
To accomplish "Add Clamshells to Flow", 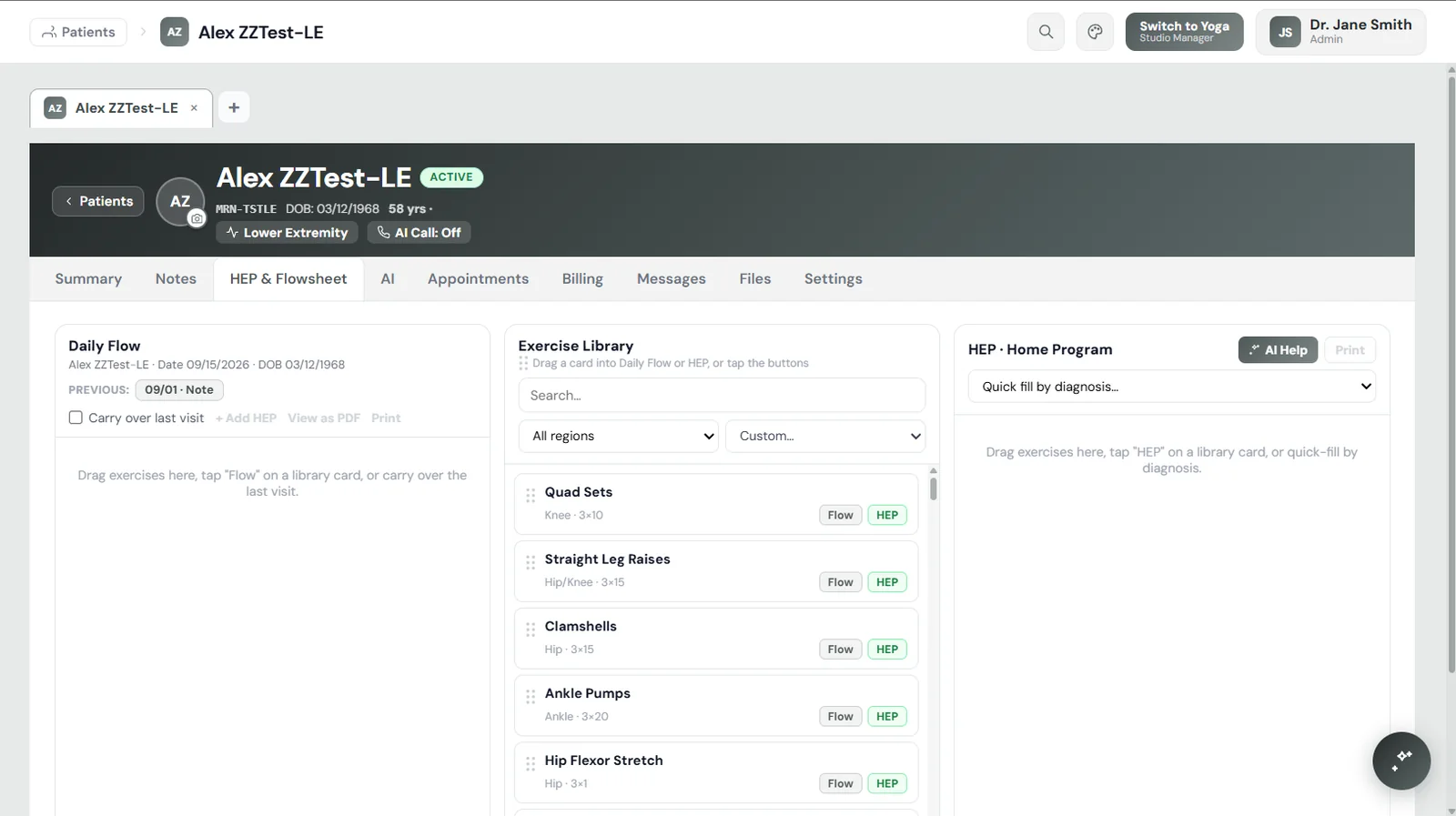I will coord(840,650).
